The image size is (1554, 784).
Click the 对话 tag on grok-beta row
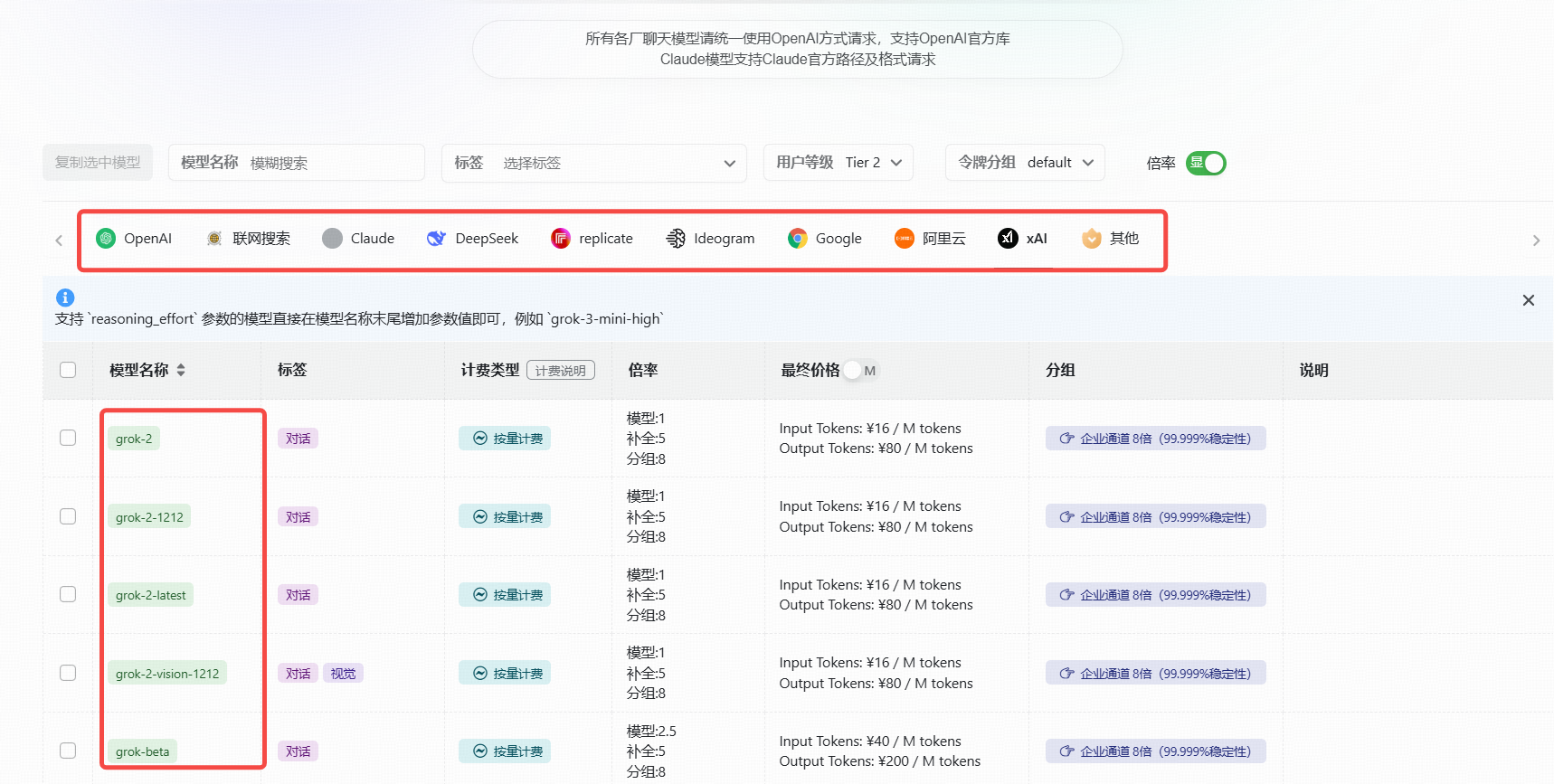298,751
